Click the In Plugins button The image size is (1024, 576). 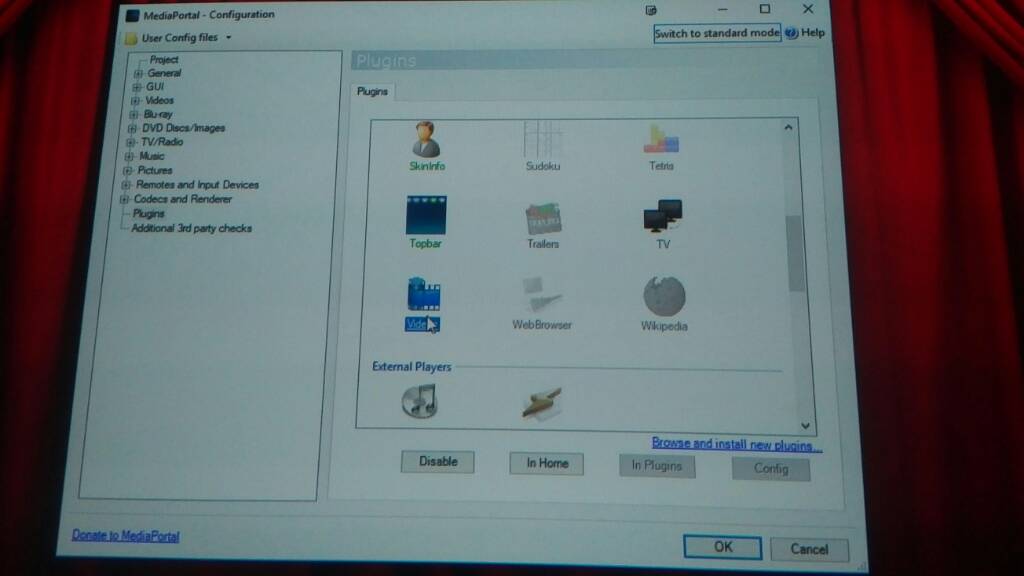(656, 466)
